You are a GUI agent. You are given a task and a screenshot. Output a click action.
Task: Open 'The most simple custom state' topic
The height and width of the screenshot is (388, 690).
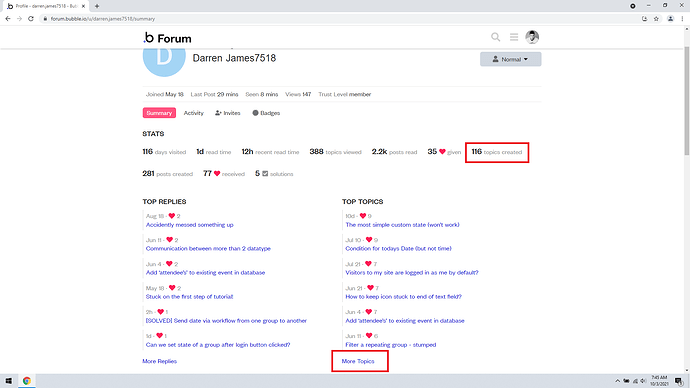pos(402,225)
